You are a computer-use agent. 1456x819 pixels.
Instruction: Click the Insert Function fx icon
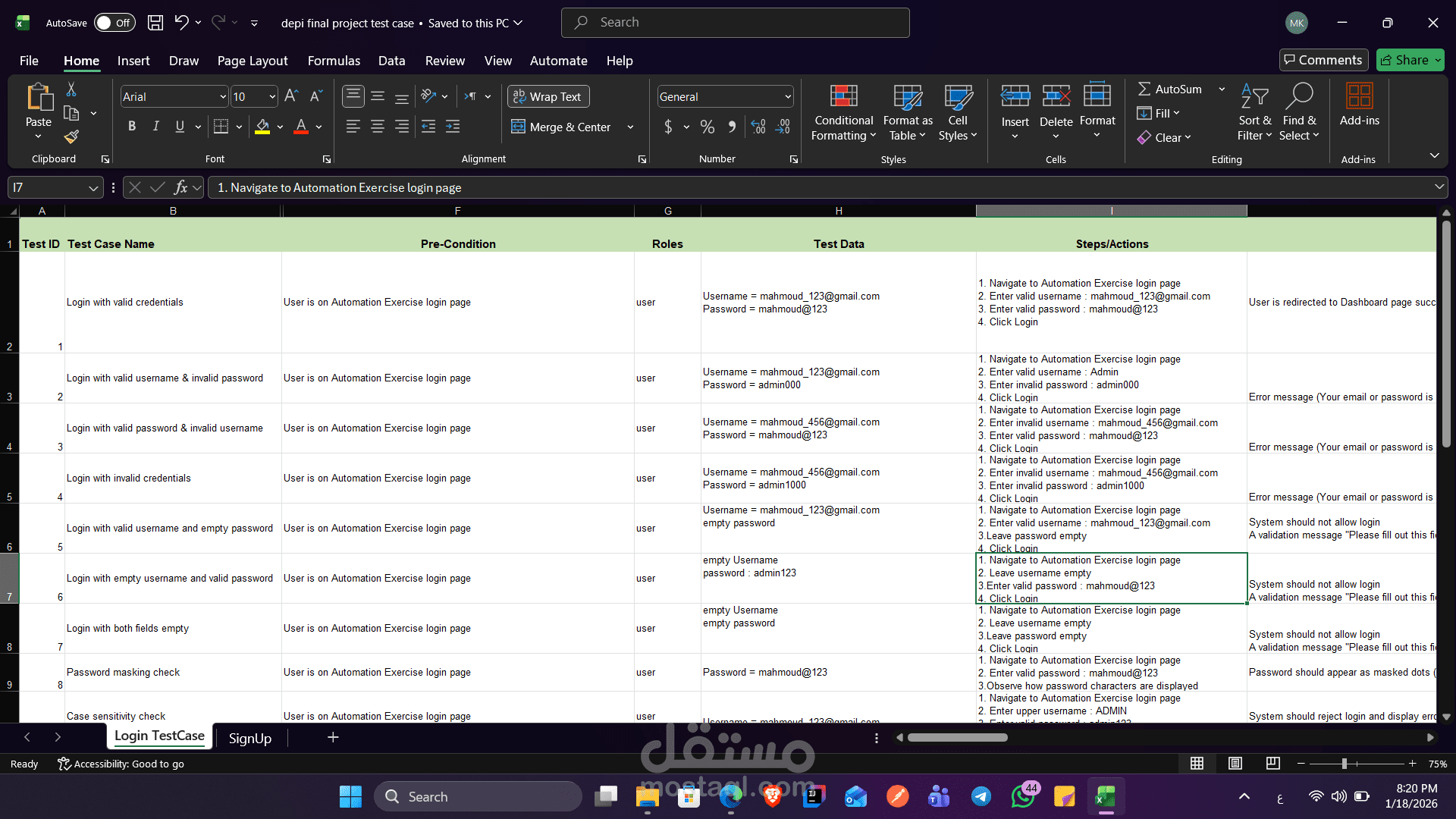tap(180, 187)
